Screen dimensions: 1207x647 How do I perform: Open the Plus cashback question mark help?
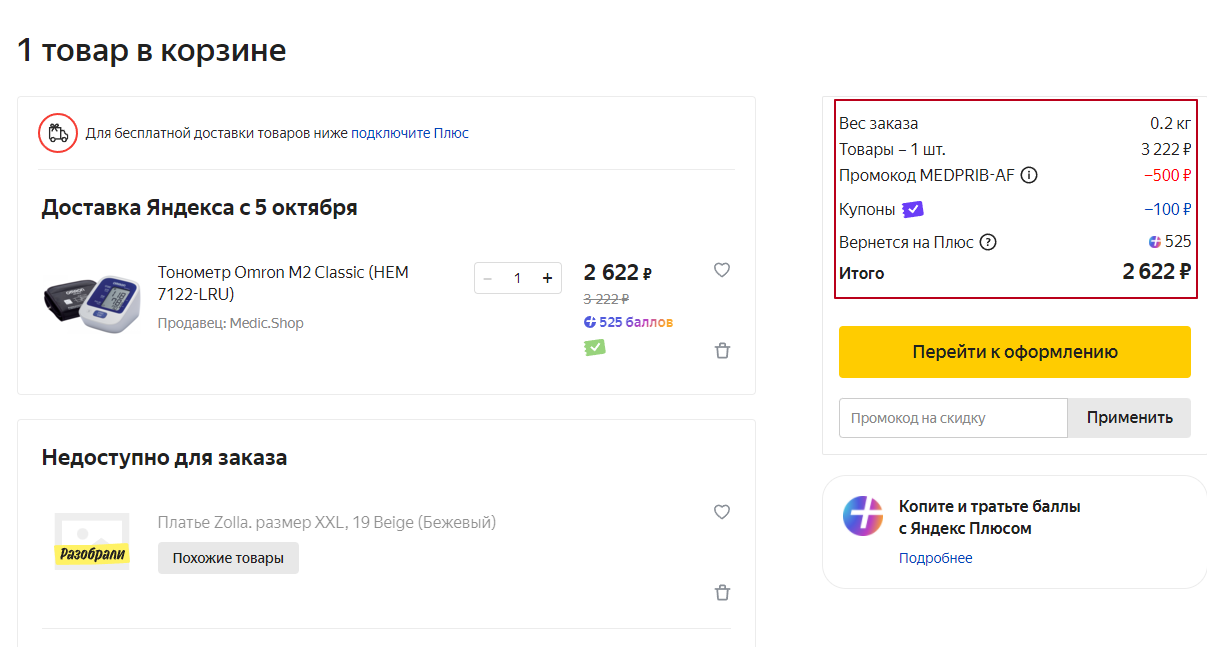[988, 242]
